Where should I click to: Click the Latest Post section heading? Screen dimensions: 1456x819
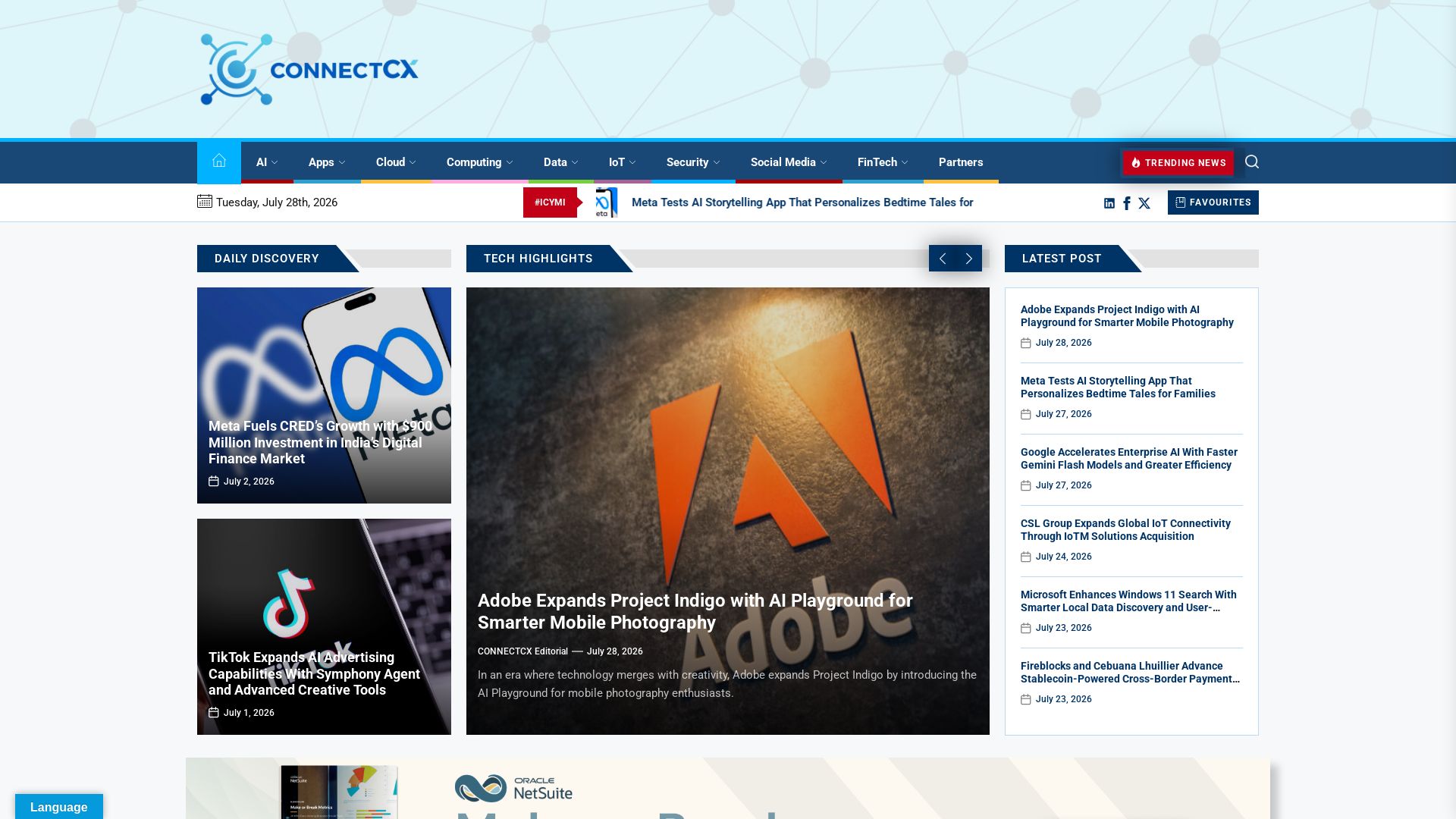pos(1062,259)
